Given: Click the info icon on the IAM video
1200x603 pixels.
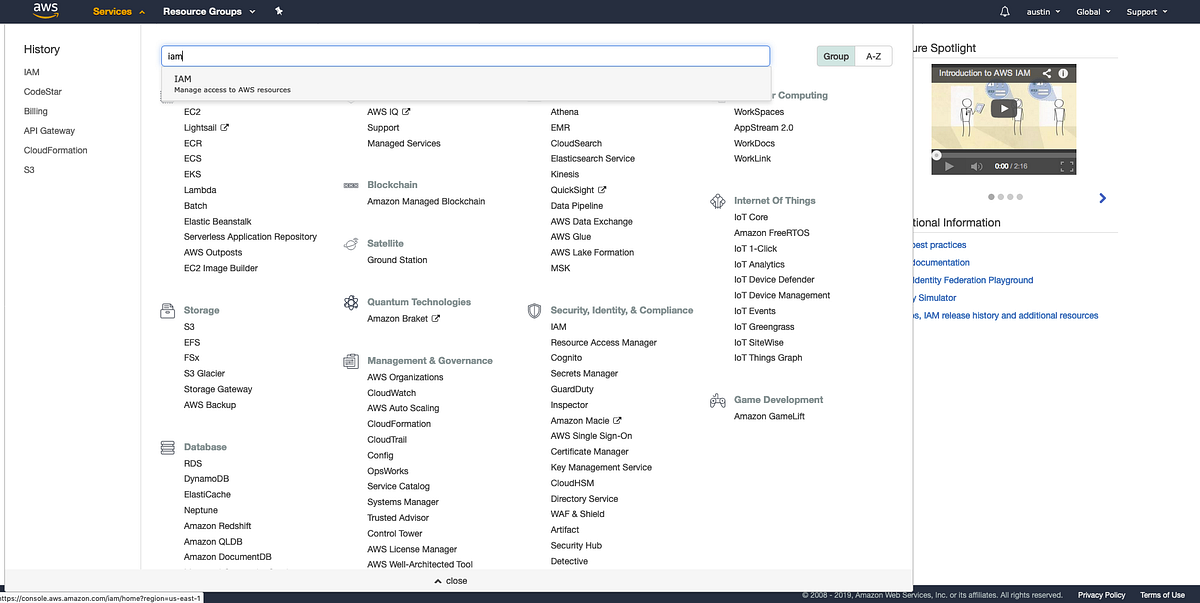Looking at the screenshot, I should [1064, 73].
